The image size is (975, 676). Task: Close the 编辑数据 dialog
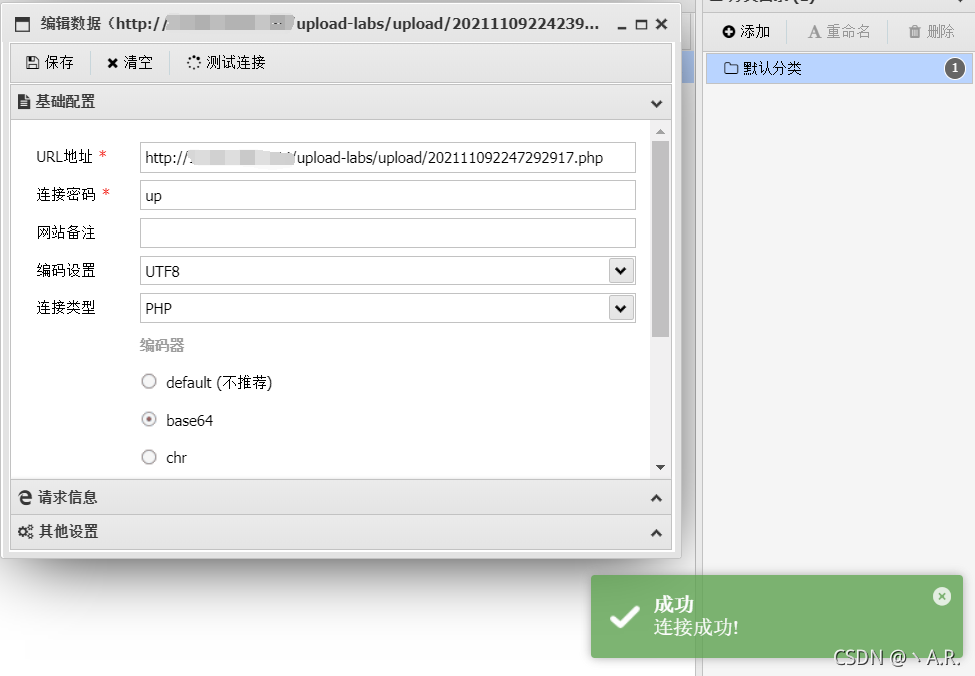tap(662, 24)
